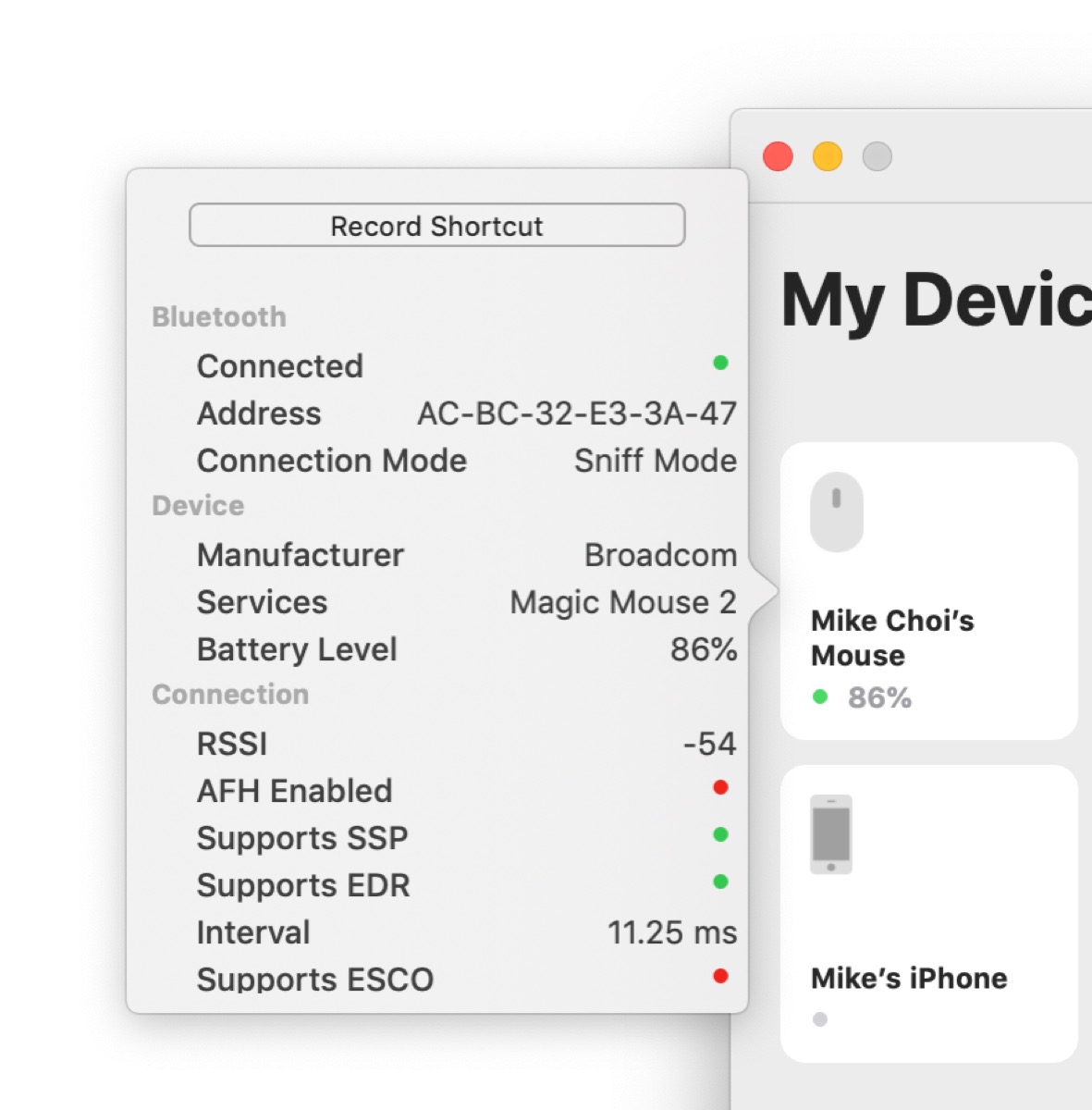This screenshot has width=1092, height=1110.
Task: Click the Record Shortcut button
Action: pos(436,226)
